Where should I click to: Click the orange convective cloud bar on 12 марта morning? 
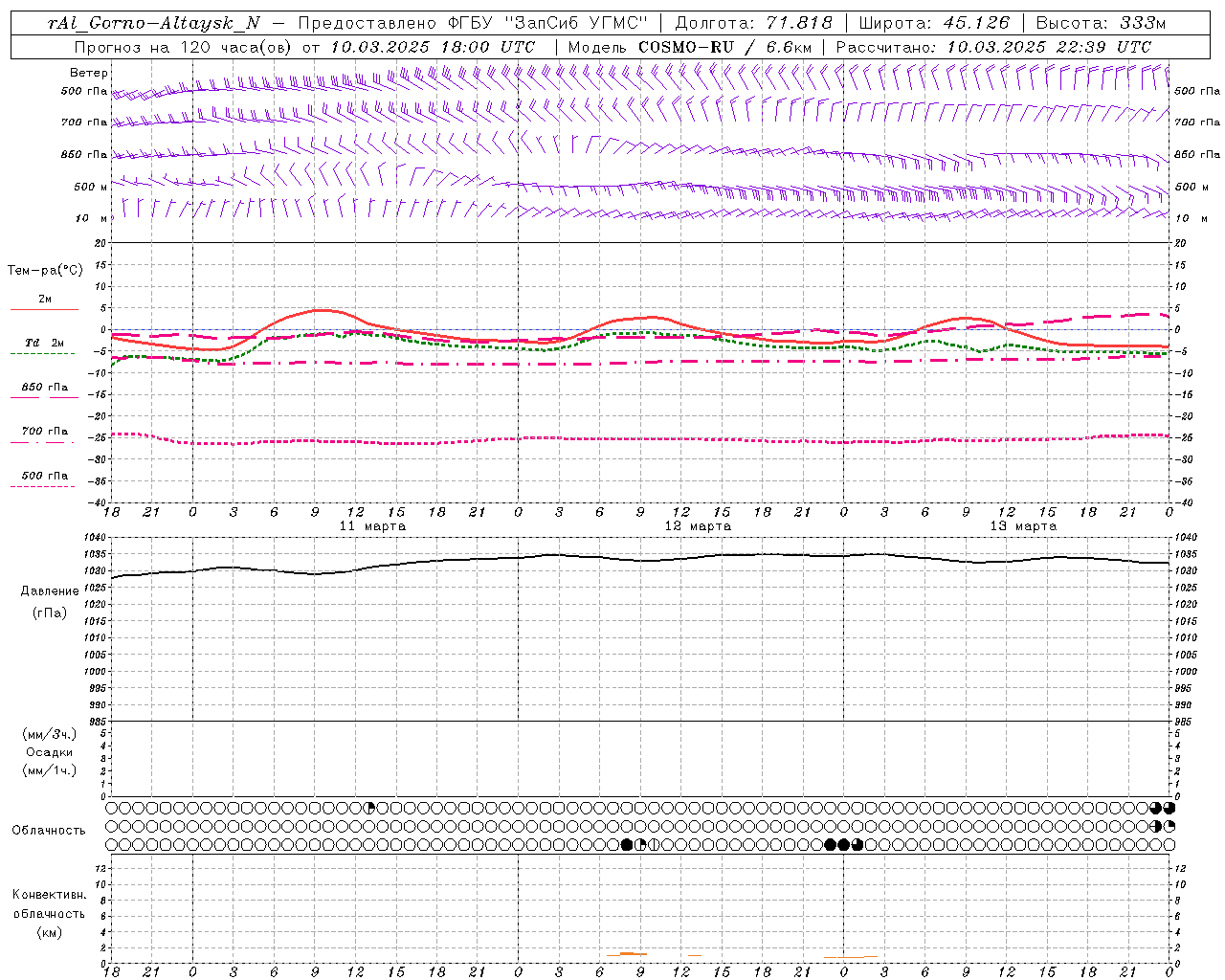click(627, 954)
